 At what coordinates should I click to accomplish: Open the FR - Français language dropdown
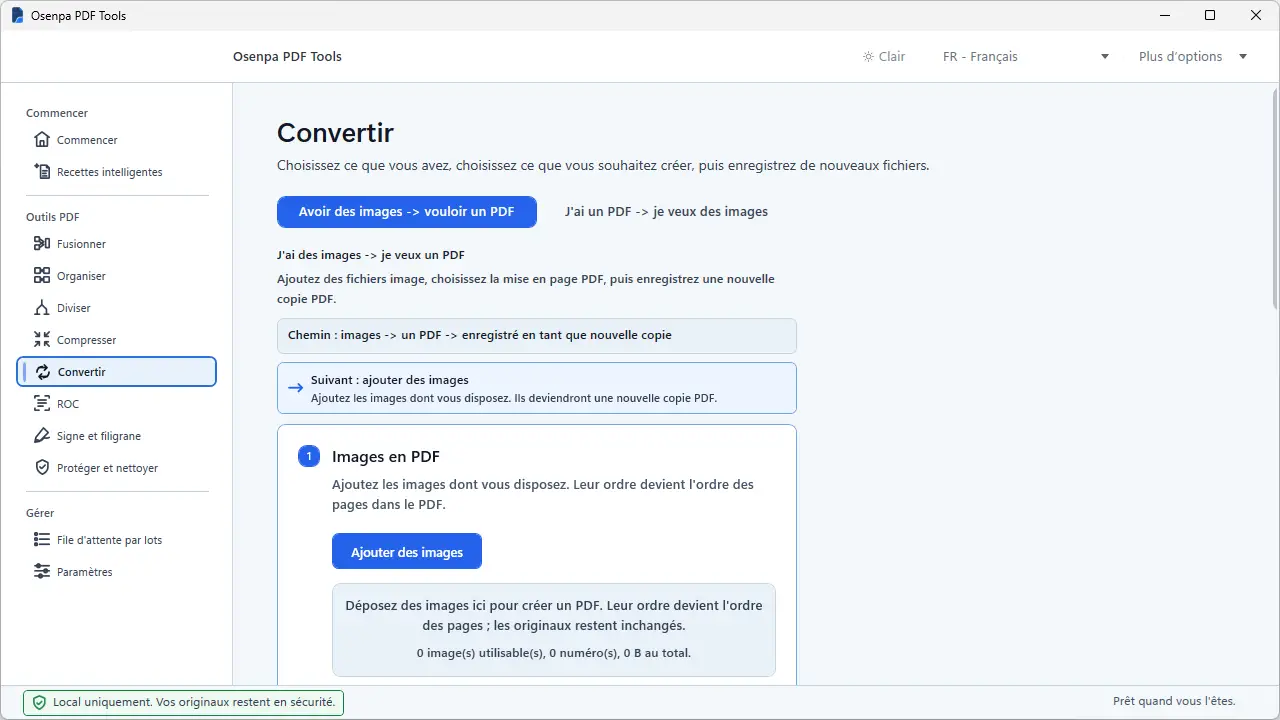tap(1025, 57)
